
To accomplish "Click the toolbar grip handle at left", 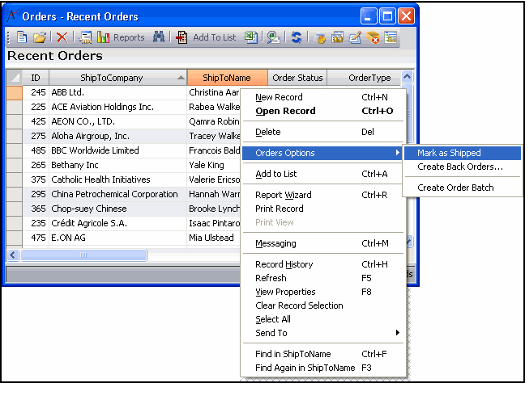I will (9, 37).
